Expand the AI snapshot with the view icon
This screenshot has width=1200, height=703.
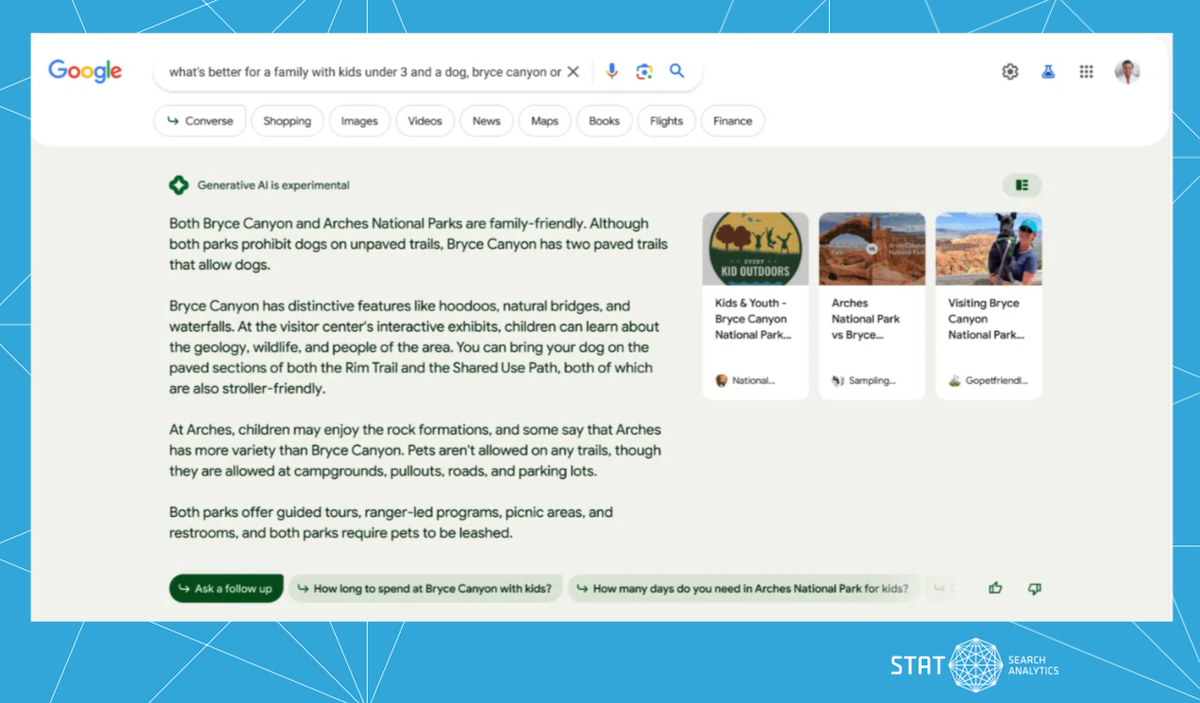1021,185
